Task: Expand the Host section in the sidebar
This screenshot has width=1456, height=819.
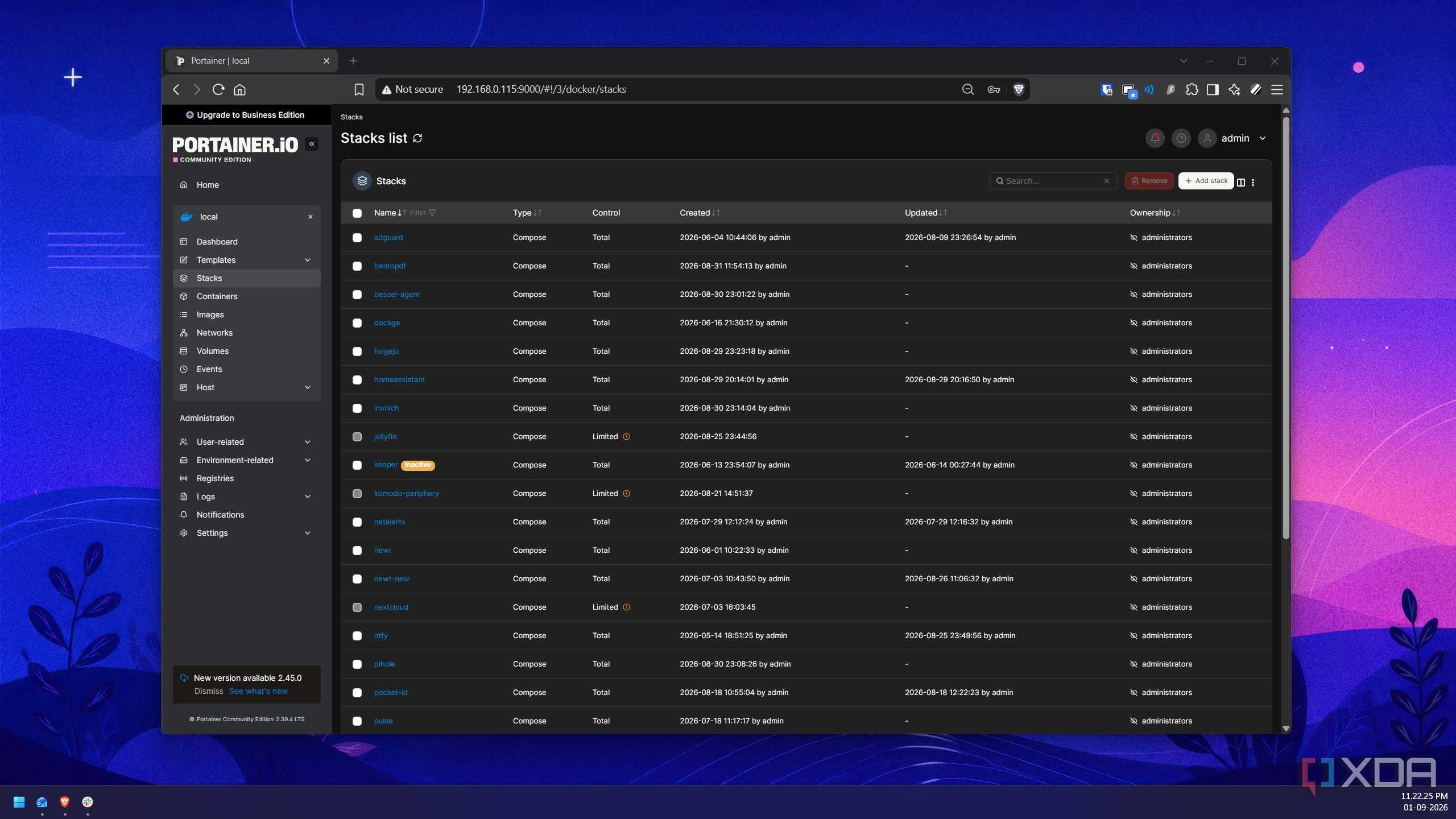Action: (247, 387)
